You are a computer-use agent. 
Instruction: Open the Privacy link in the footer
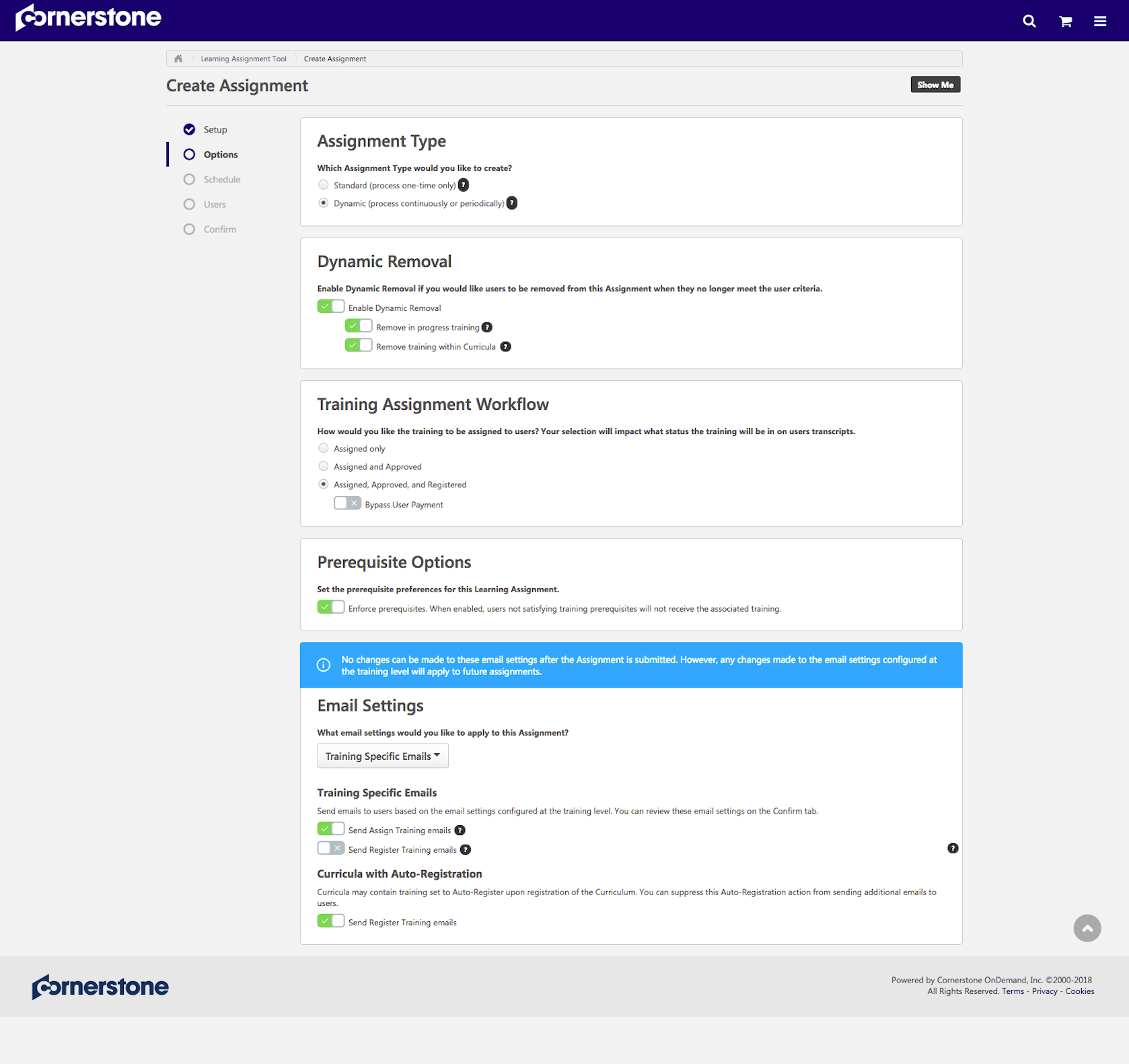tap(1044, 991)
